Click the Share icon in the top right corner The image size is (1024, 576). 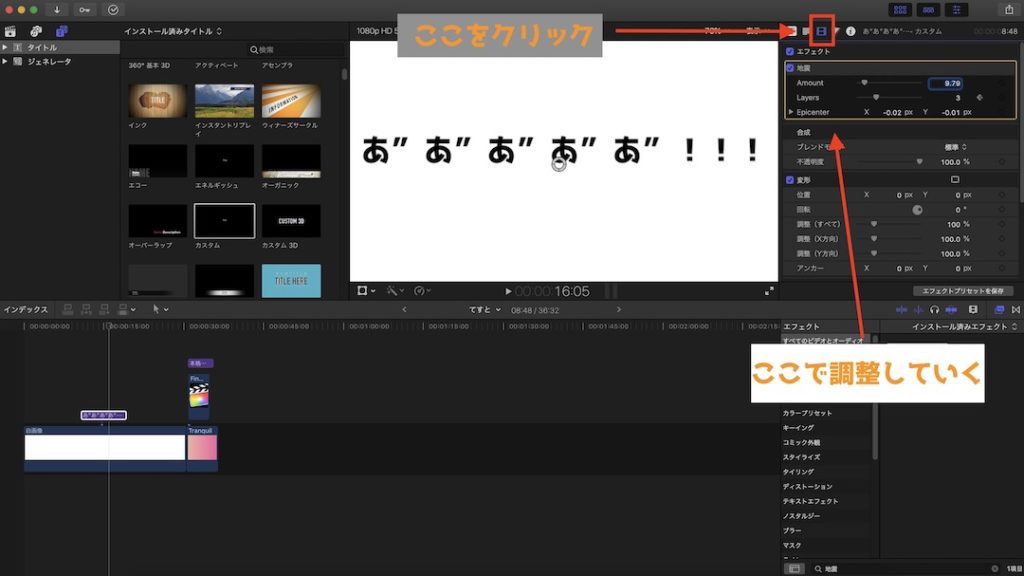(1011, 10)
